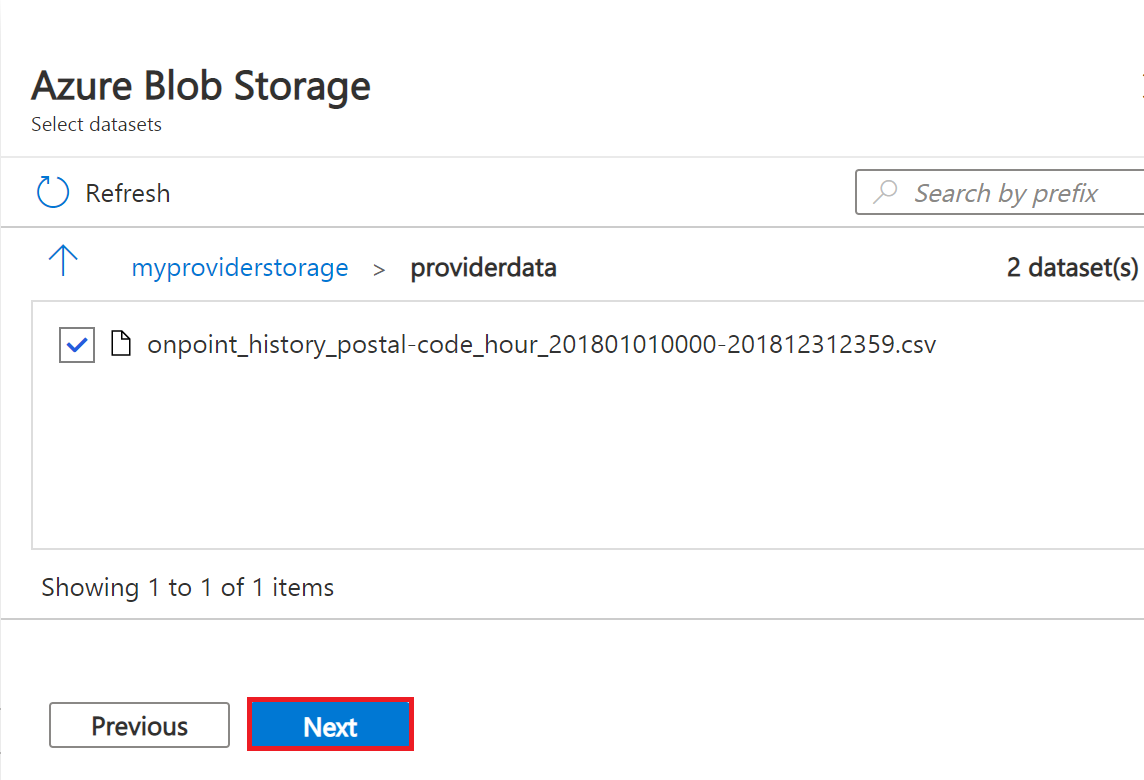Select the providerdata breadcrumb item

coord(483,268)
